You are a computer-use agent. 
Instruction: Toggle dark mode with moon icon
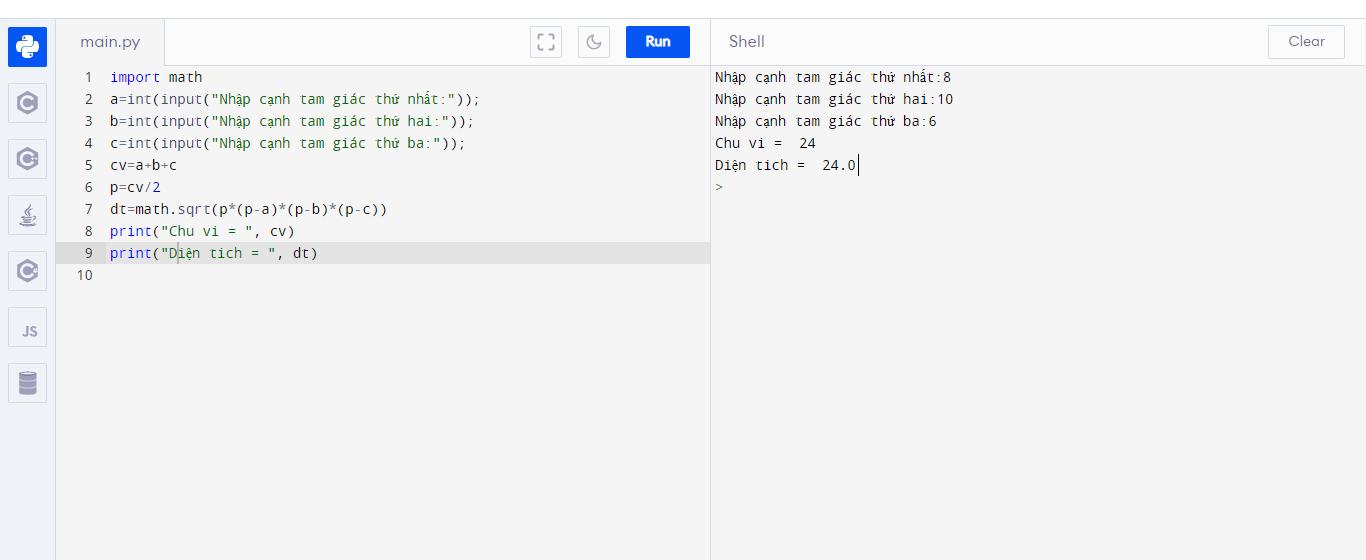594,42
